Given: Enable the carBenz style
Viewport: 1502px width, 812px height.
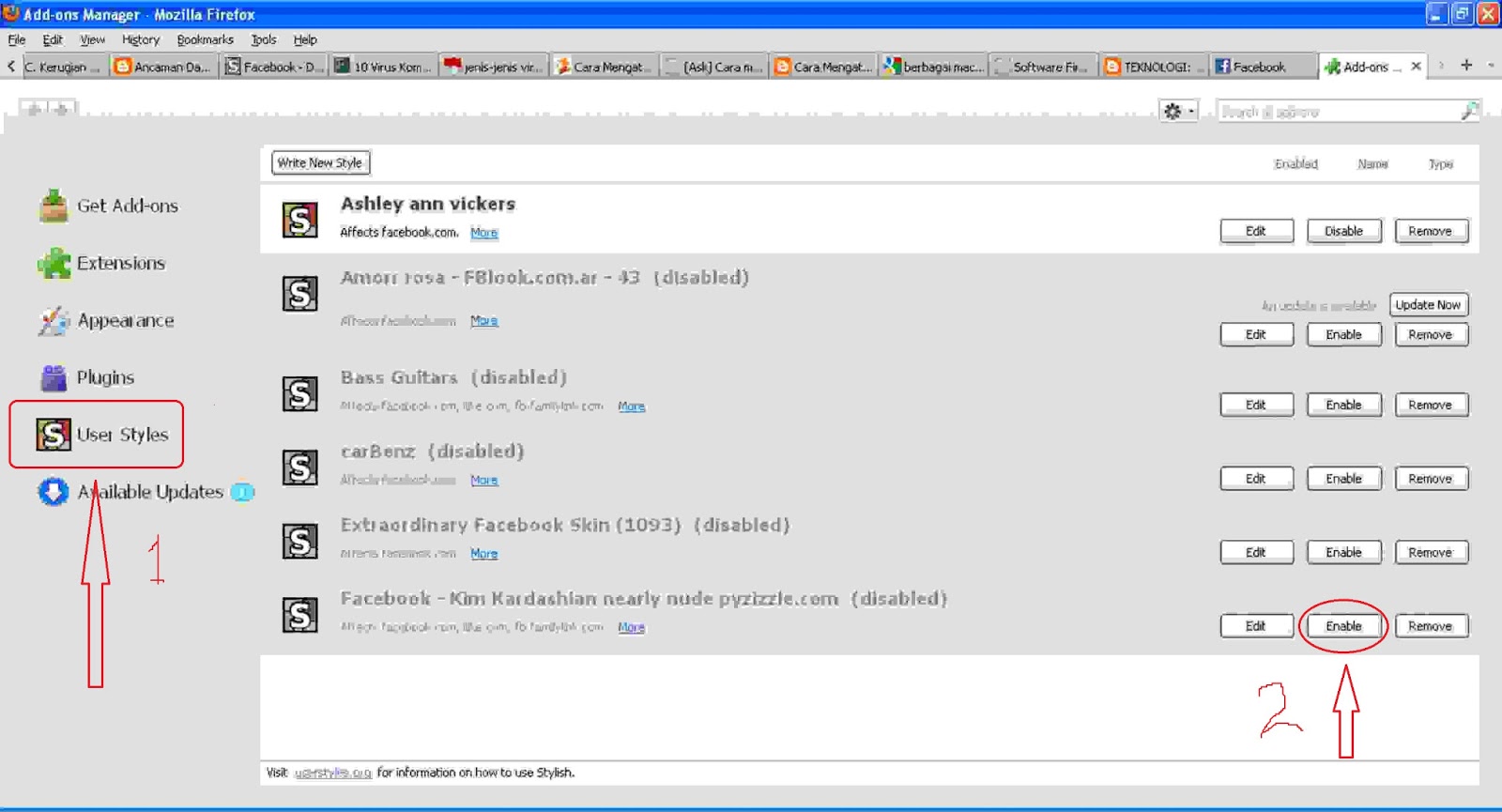Looking at the screenshot, I should pyautogui.click(x=1343, y=479).
